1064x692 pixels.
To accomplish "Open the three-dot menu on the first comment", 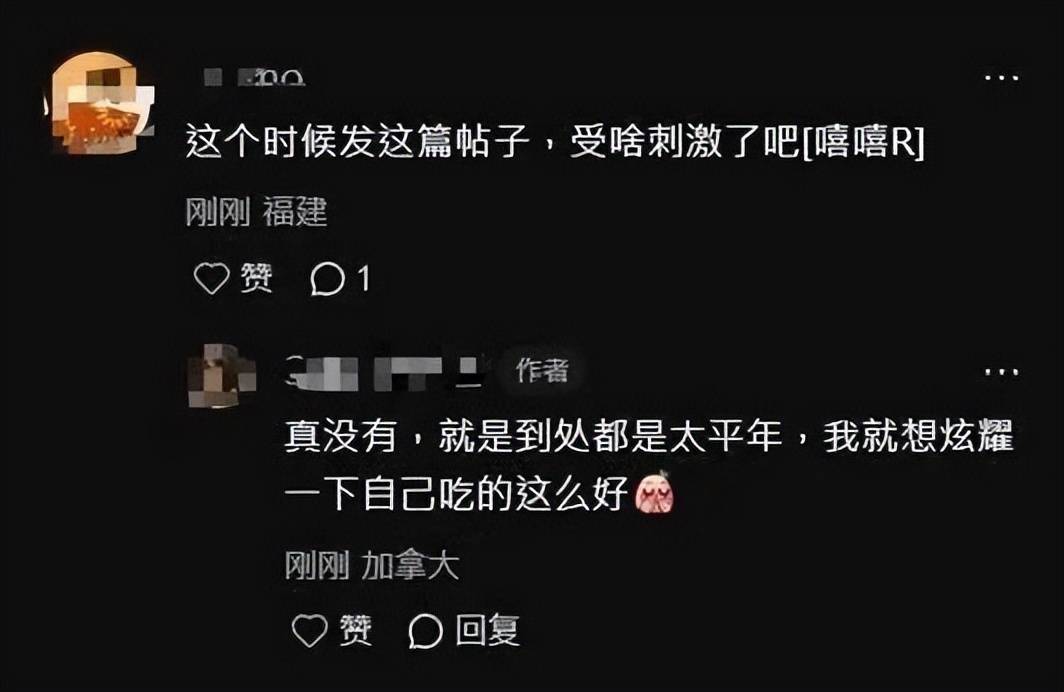I will 1002,78.
